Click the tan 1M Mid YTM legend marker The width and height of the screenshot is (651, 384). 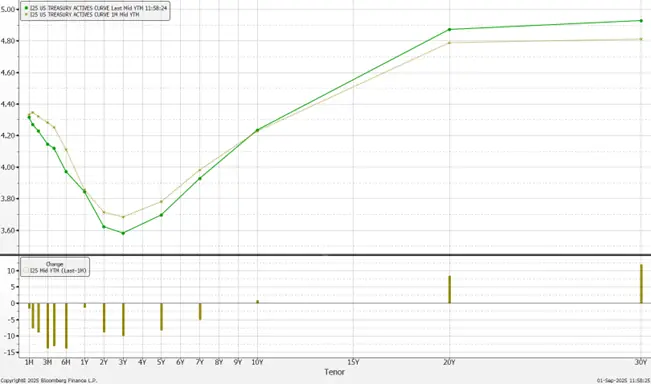point(27,15)
